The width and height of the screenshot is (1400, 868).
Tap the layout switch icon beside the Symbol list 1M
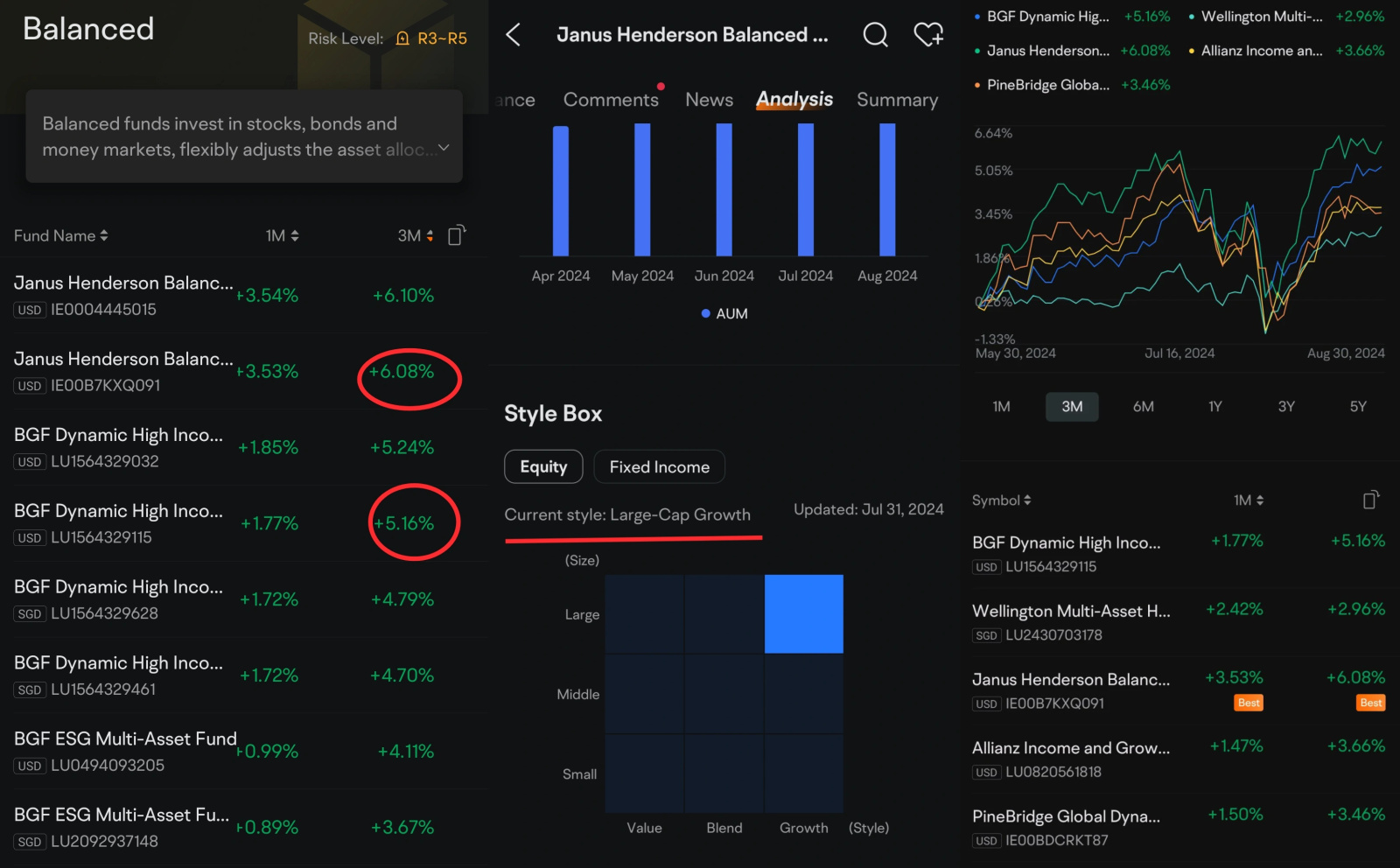point(1371,500)
